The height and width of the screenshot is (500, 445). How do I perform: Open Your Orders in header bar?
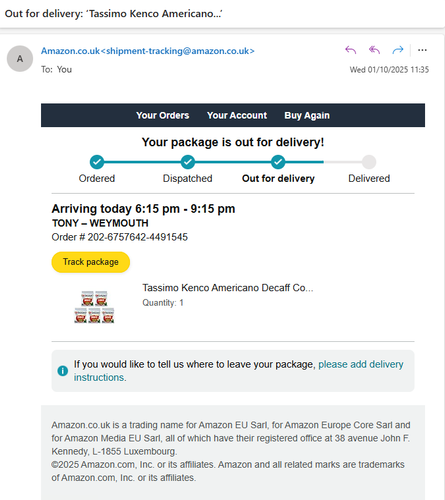tap(163, 115)
